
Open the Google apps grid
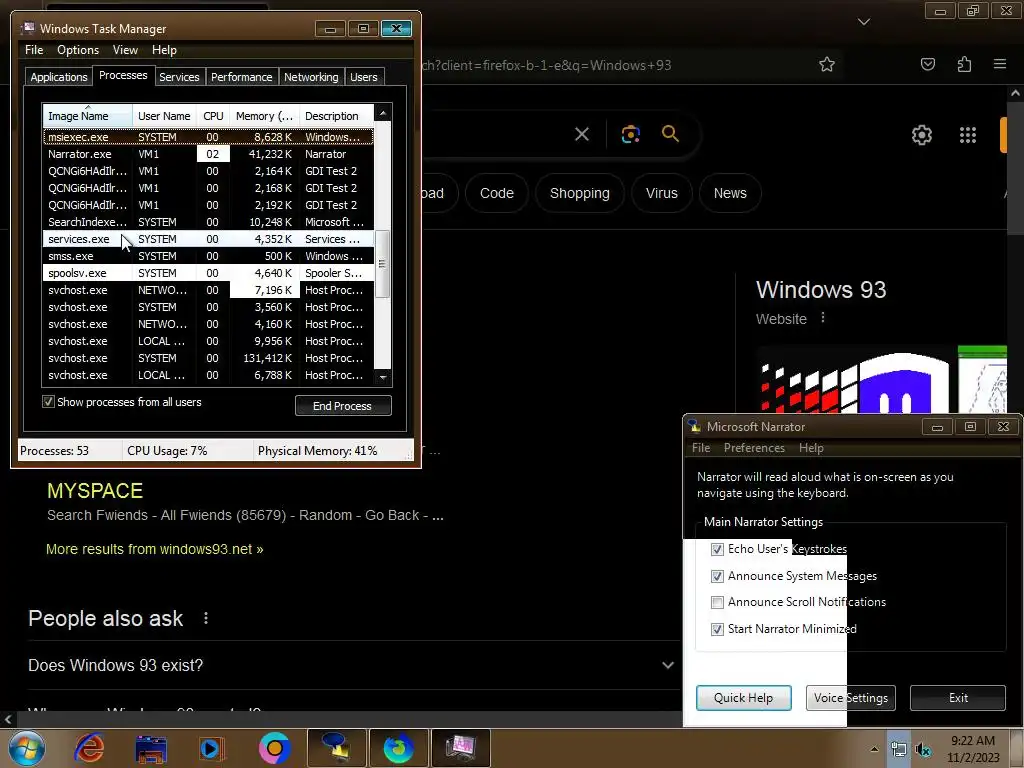[968, 135]
